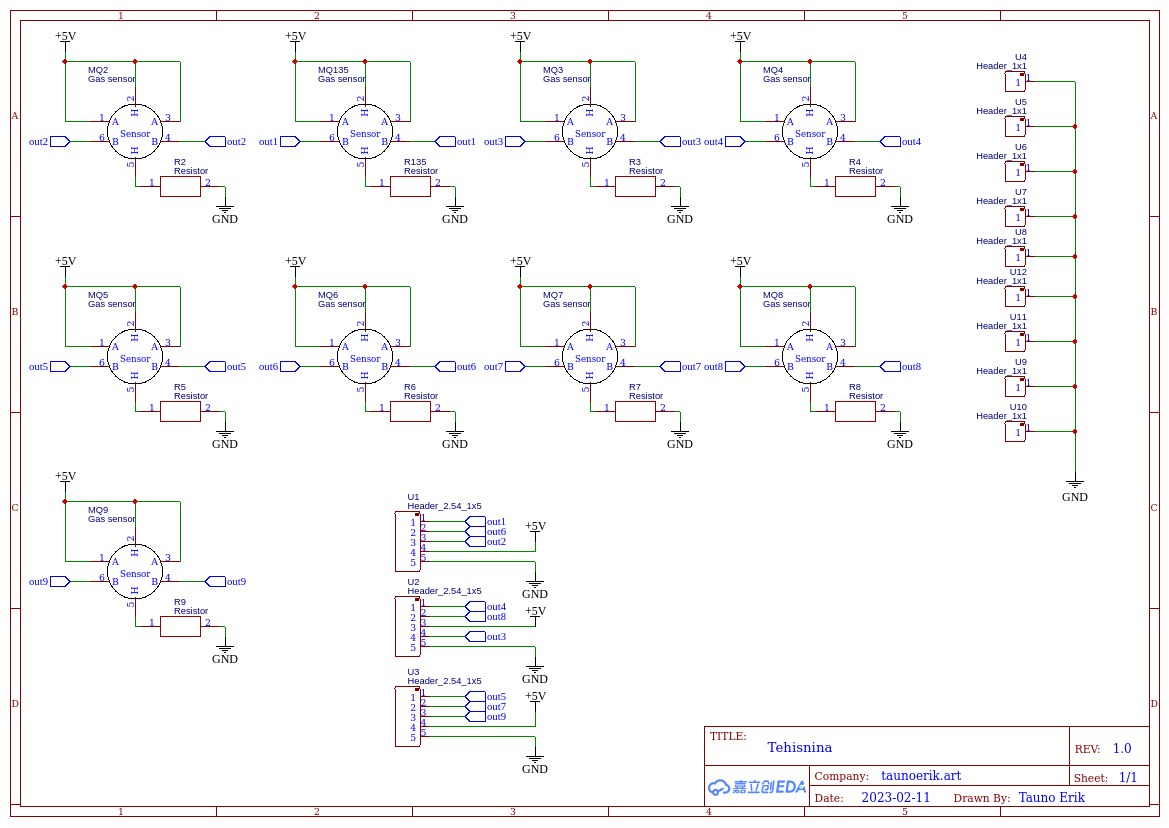
Task: Select the +5V power symbol above MQ5
Action: click(65, 261)
